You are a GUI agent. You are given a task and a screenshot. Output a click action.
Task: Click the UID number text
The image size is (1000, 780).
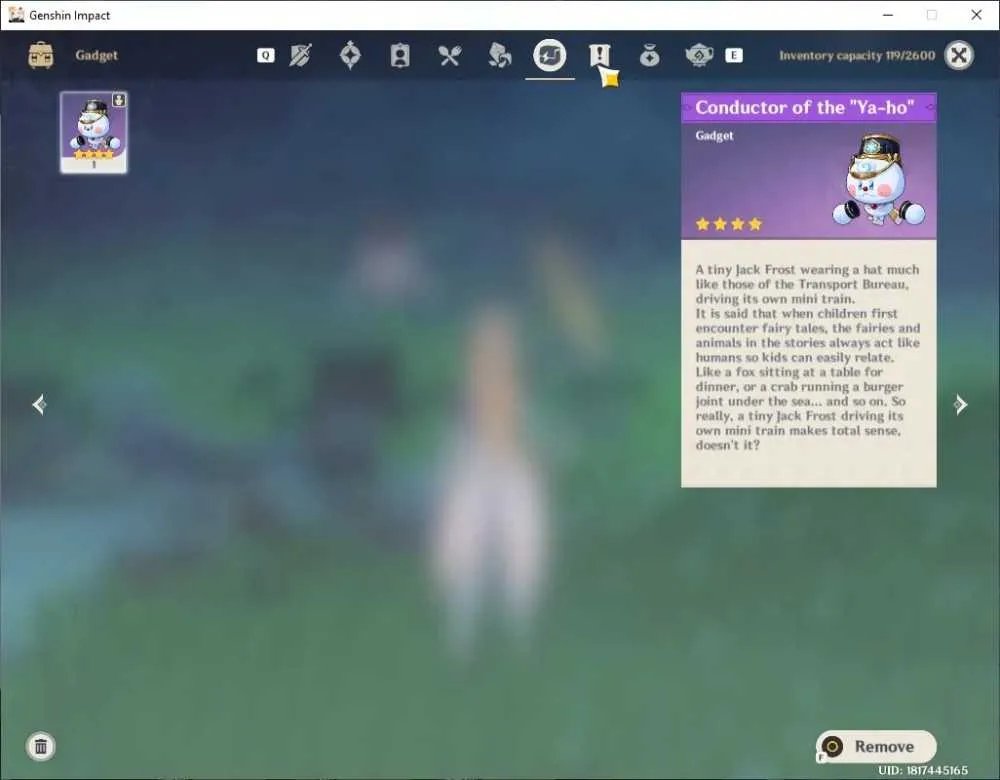923,770
